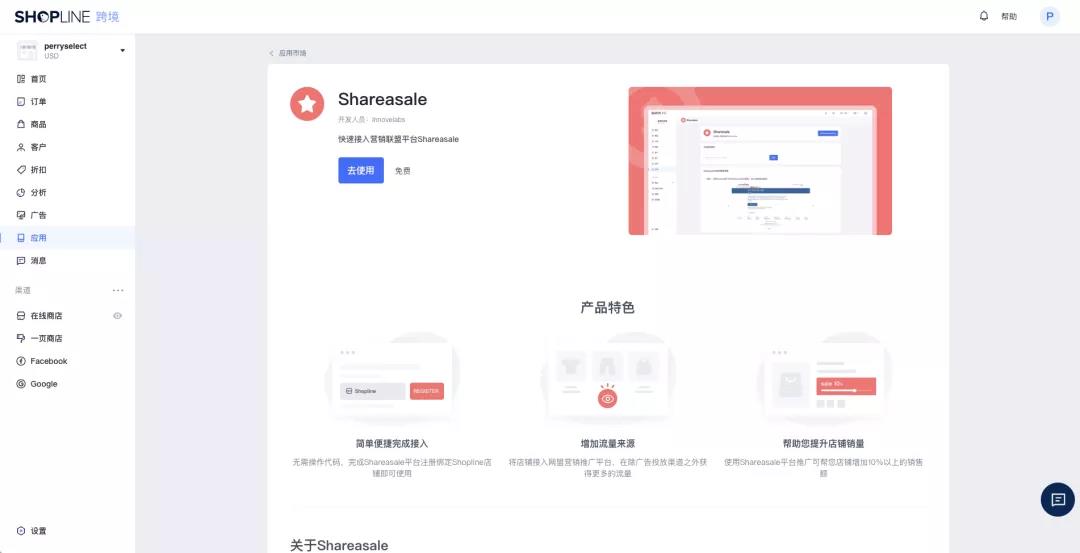Click the 去使用 button
1080x553 pixels.
[x=361, y=170]
